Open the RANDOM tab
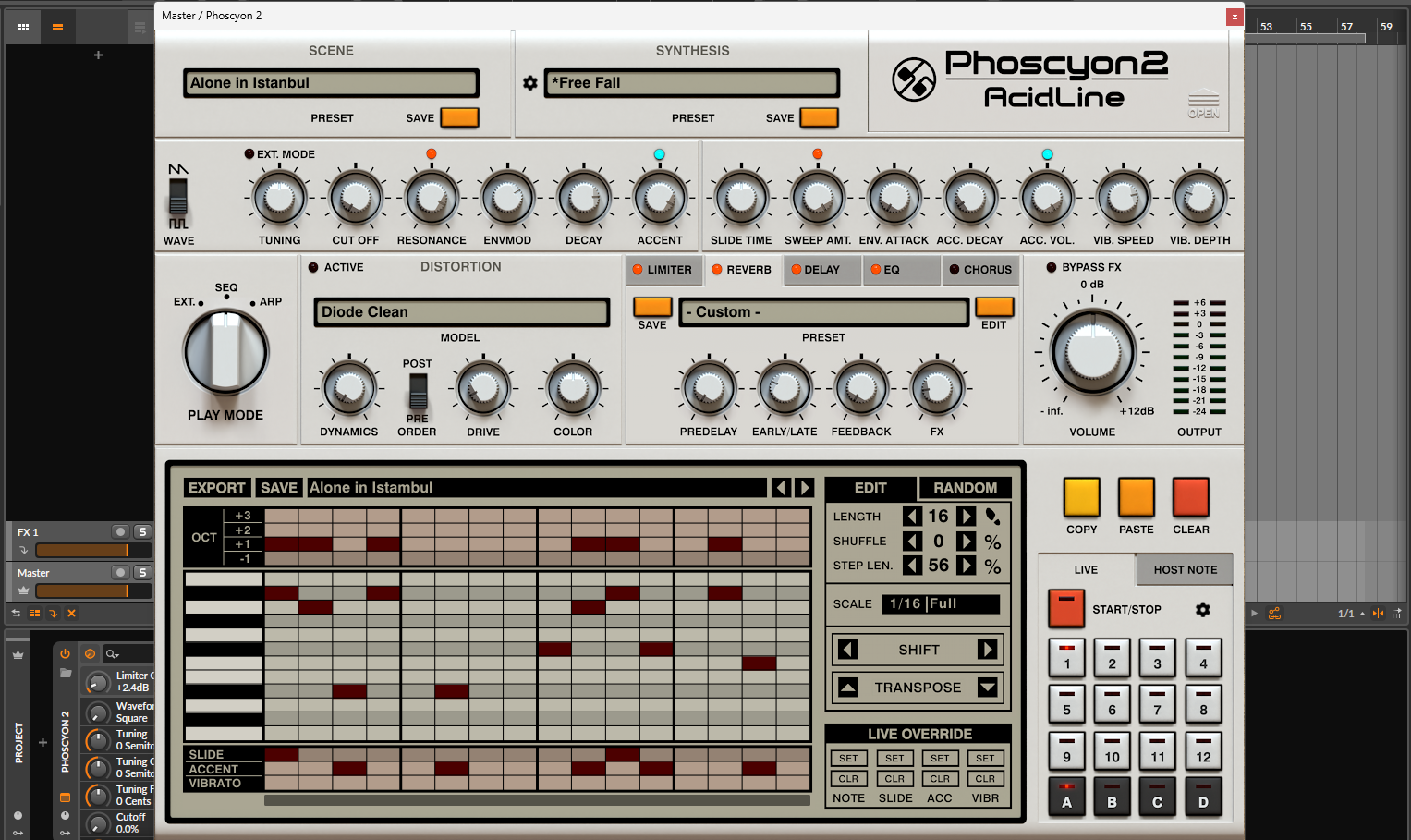Screen dimensions: 1411x840 pyautogui.click(x=965, y=488)
